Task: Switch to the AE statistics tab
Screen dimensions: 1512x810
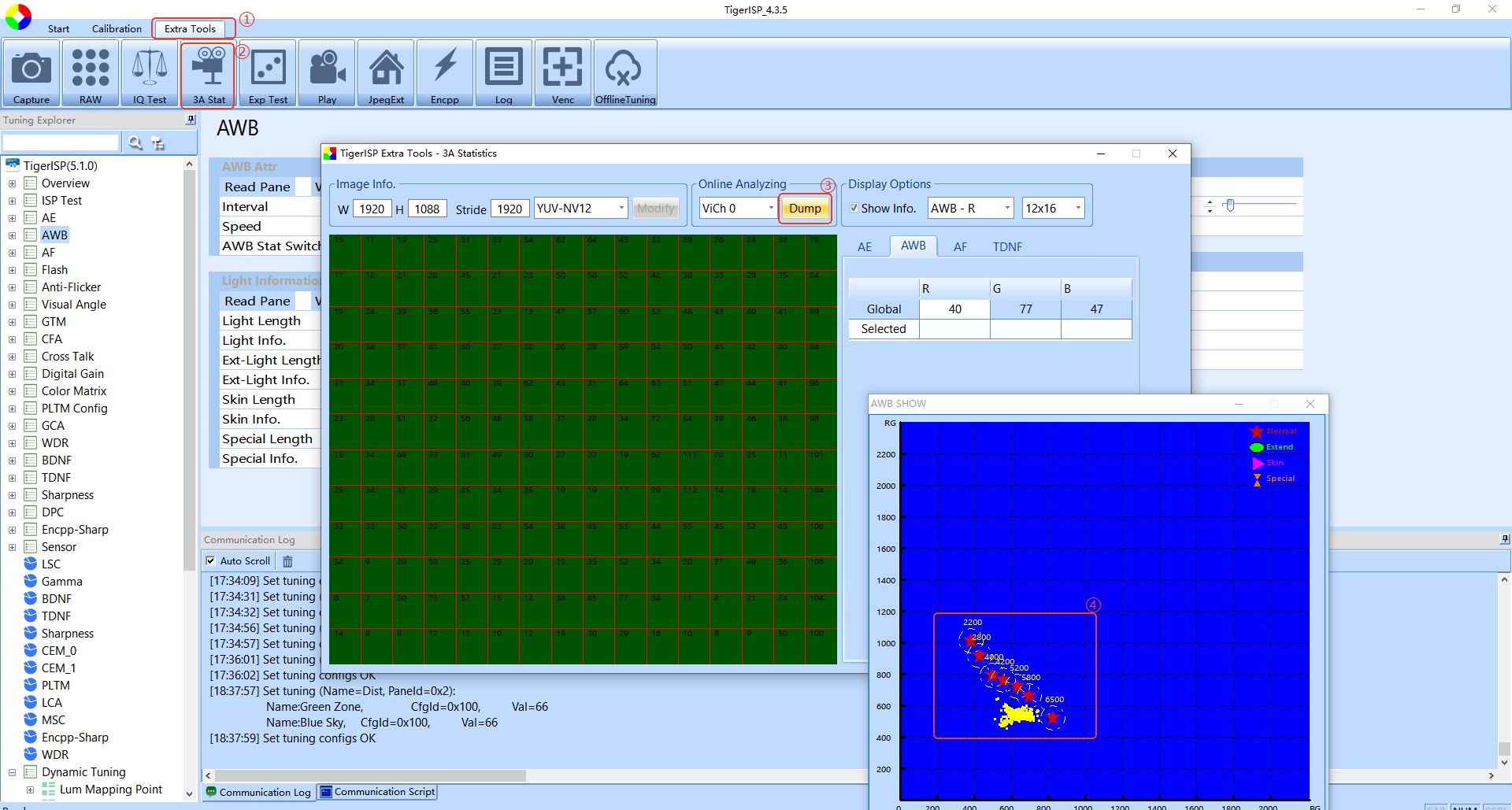Action: [865, 246]
